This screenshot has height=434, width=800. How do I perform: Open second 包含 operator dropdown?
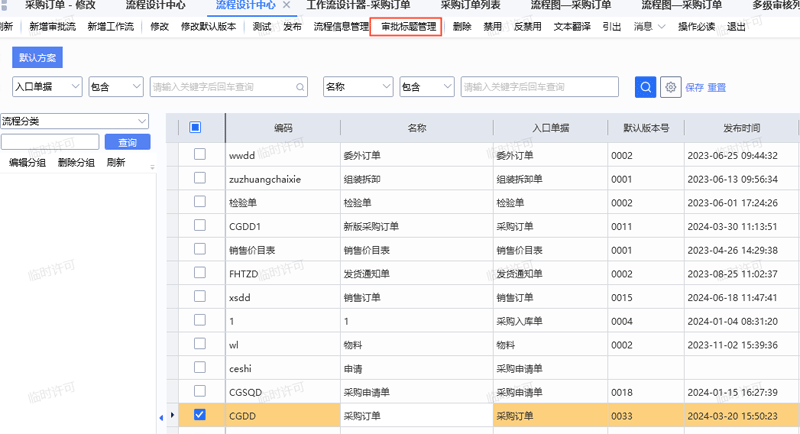tap(427, 87)
